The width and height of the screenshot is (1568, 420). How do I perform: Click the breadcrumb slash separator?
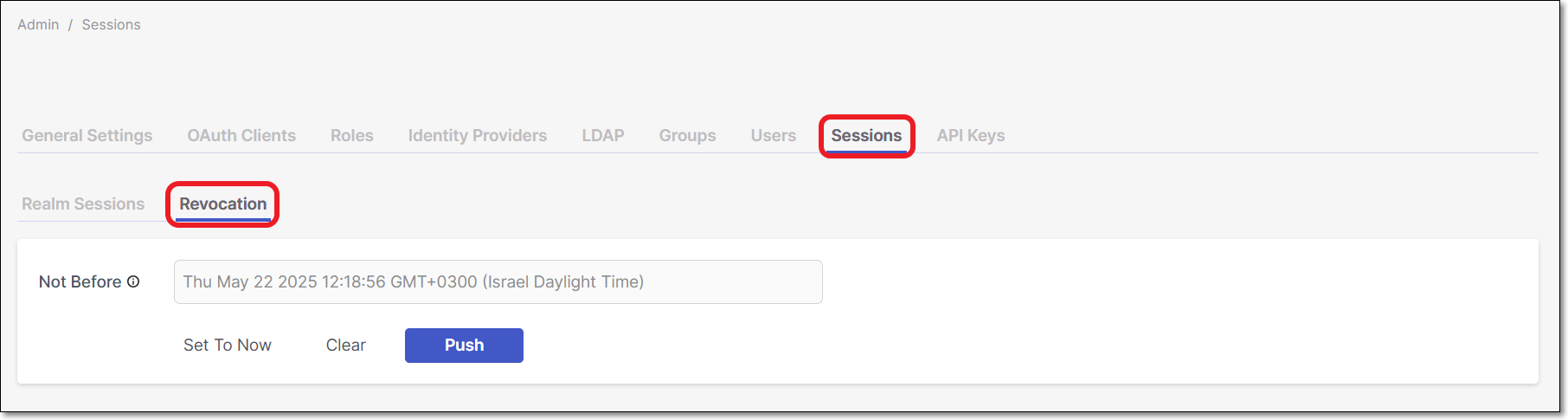tap(70, 25)
